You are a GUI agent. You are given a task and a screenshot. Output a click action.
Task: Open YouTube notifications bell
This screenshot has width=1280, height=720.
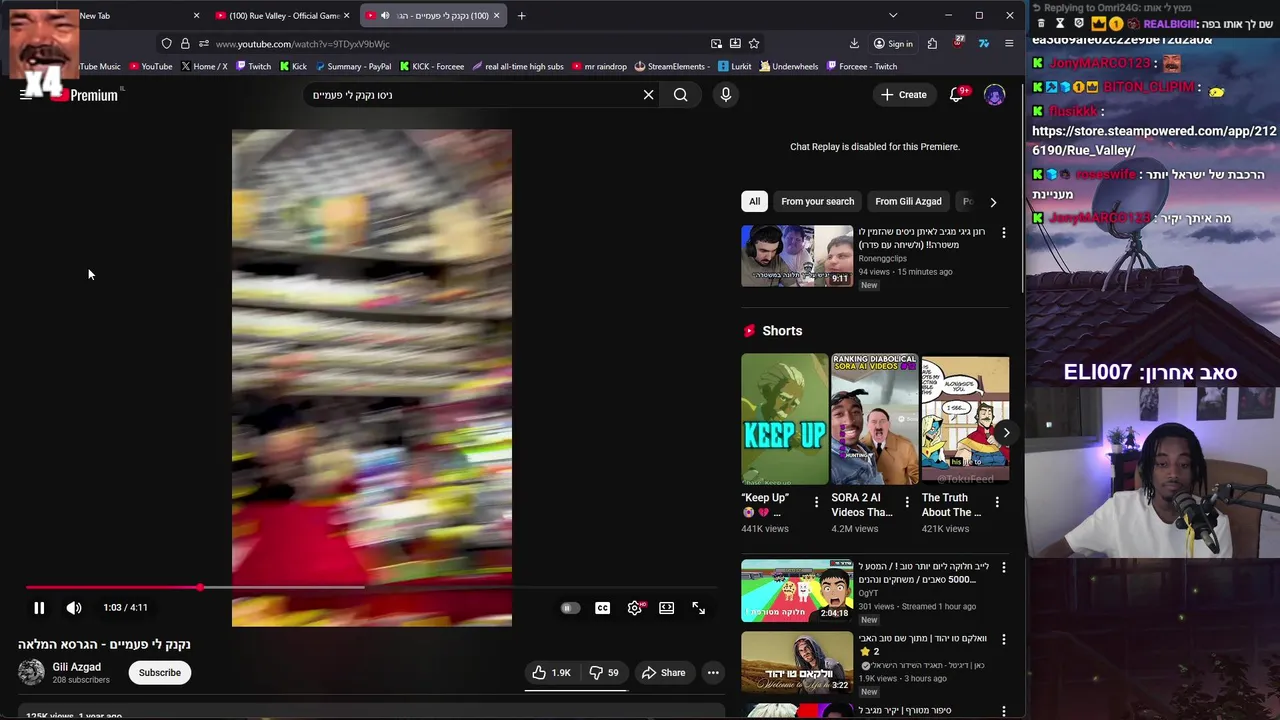[x=957, y=95]
